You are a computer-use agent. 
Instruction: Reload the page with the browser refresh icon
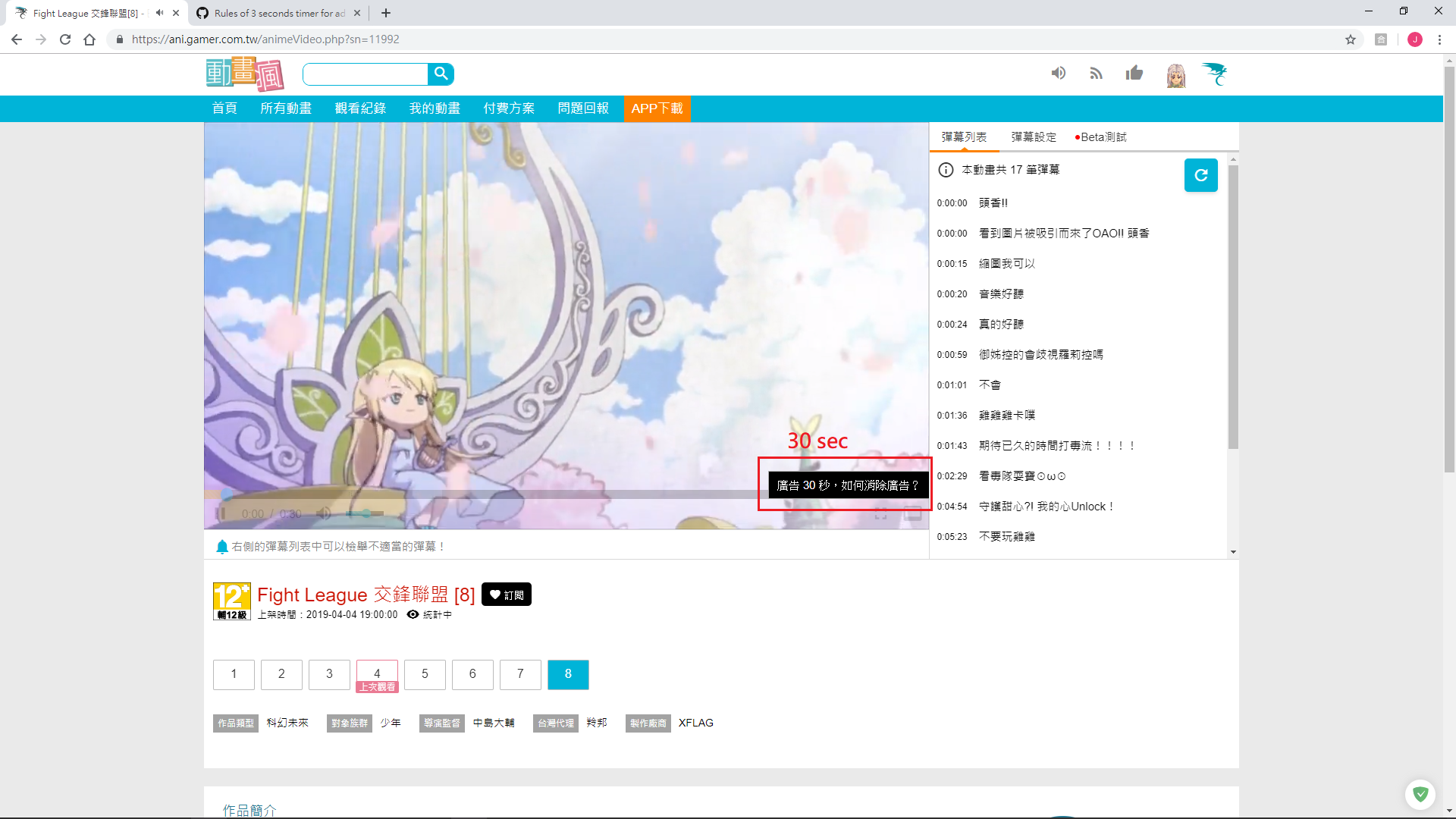coord(65,39)
